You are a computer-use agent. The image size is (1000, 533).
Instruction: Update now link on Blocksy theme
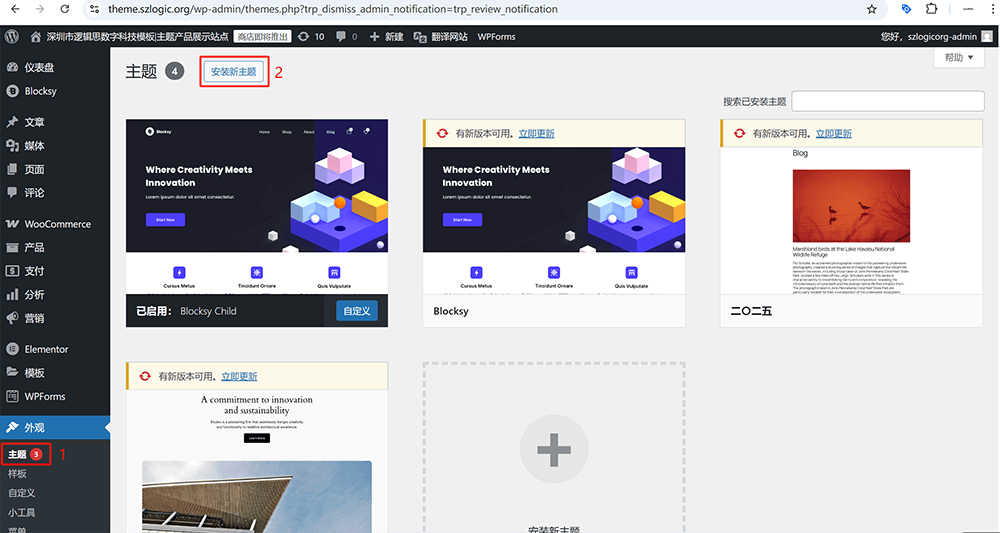(536, 133)
